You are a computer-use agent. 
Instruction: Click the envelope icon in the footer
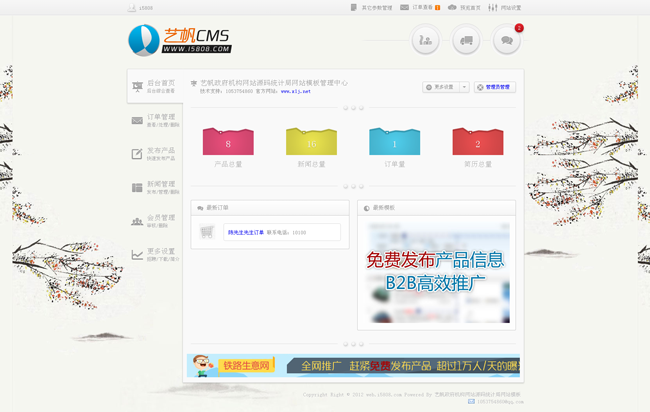[x=471, y=402]
